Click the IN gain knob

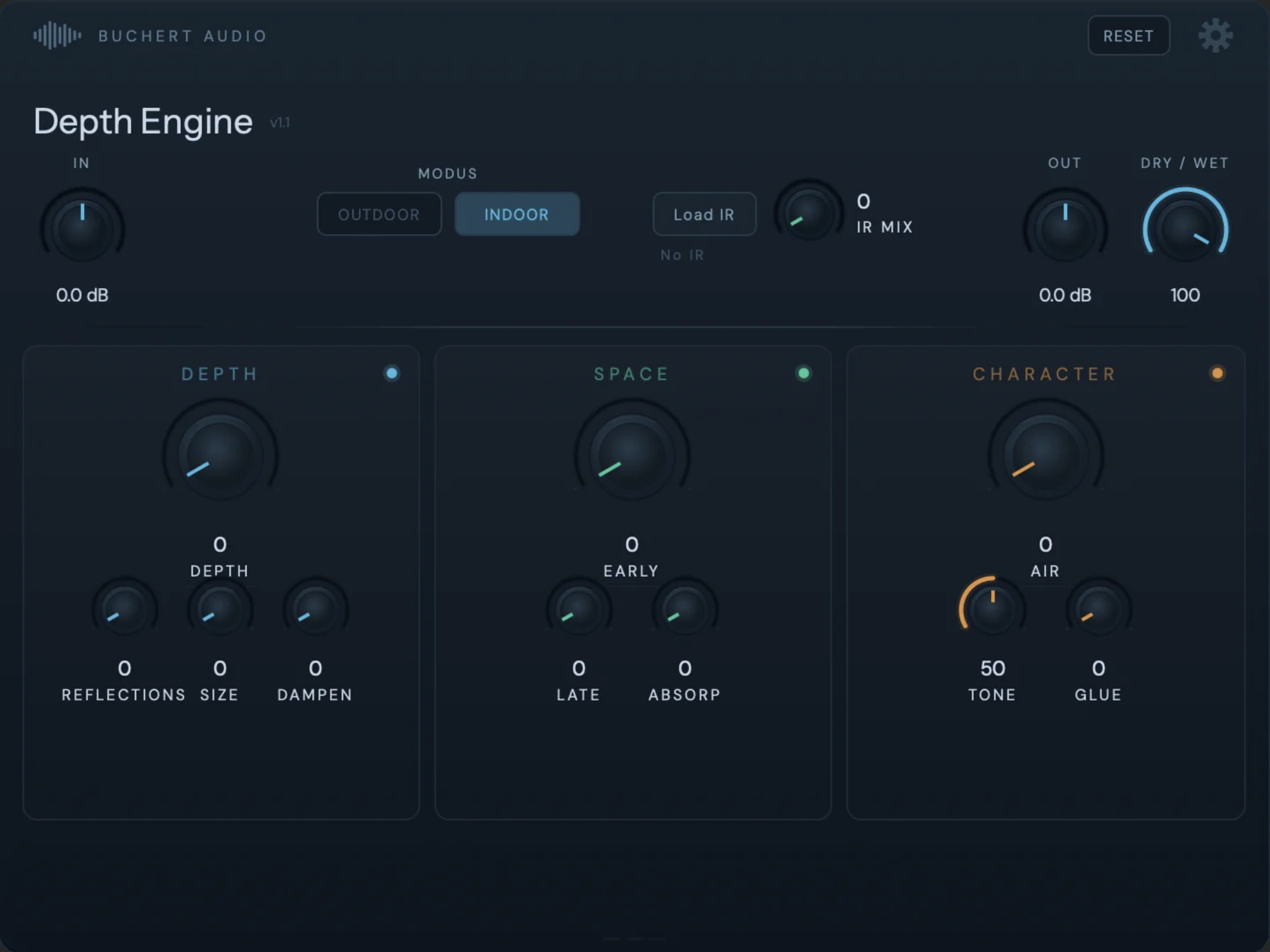(82, 228)
